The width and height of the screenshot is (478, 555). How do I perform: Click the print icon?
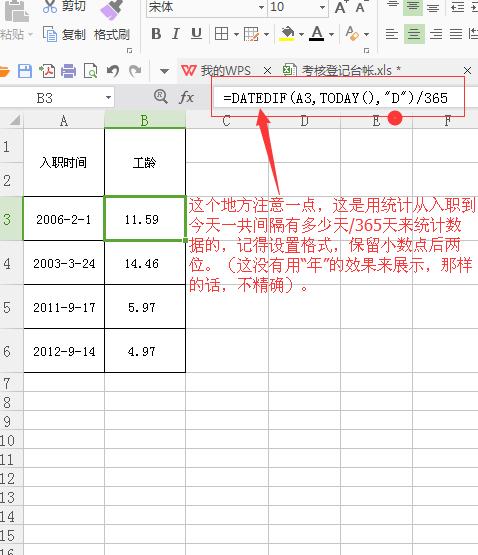click(x=68, y=71)
